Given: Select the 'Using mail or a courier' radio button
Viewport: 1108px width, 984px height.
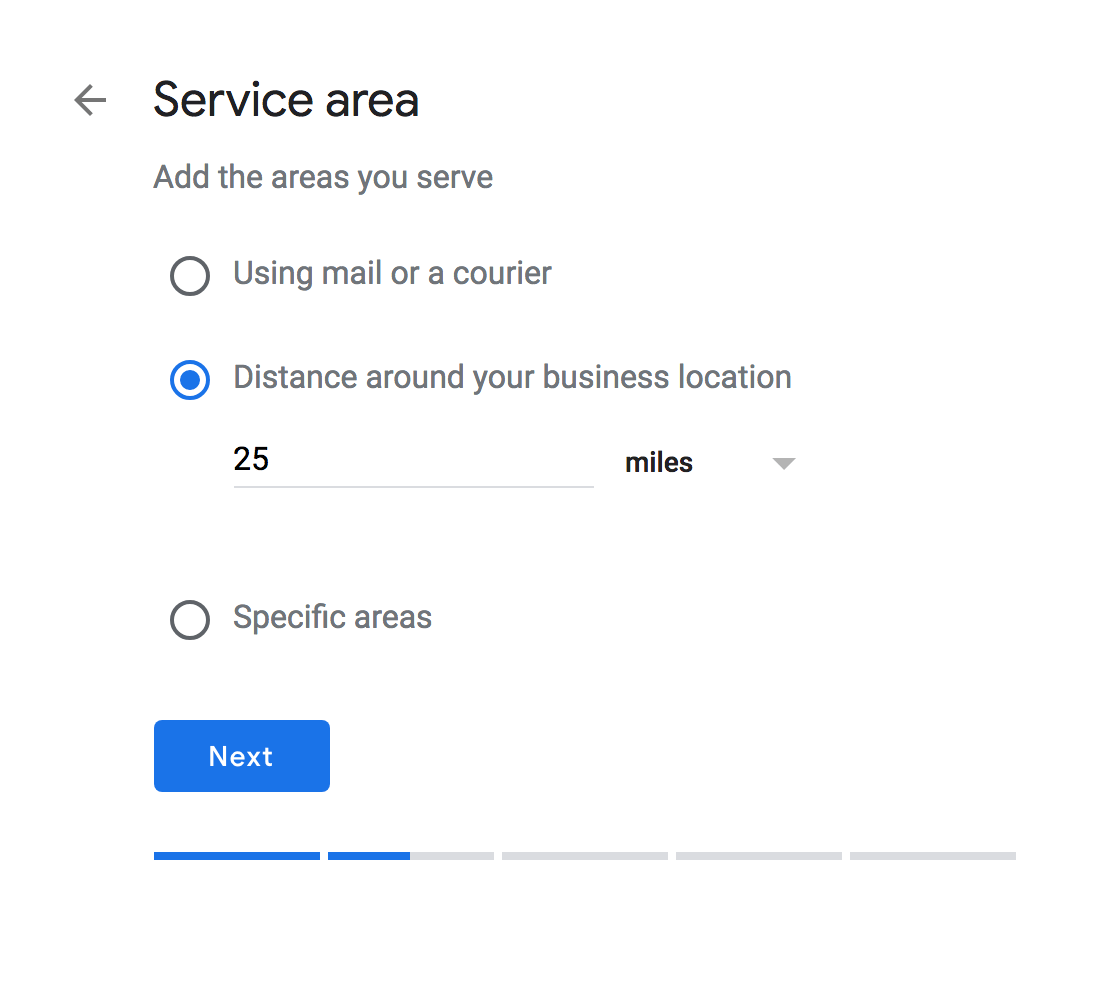Looking at the screenshot, I should coord(189,275).
